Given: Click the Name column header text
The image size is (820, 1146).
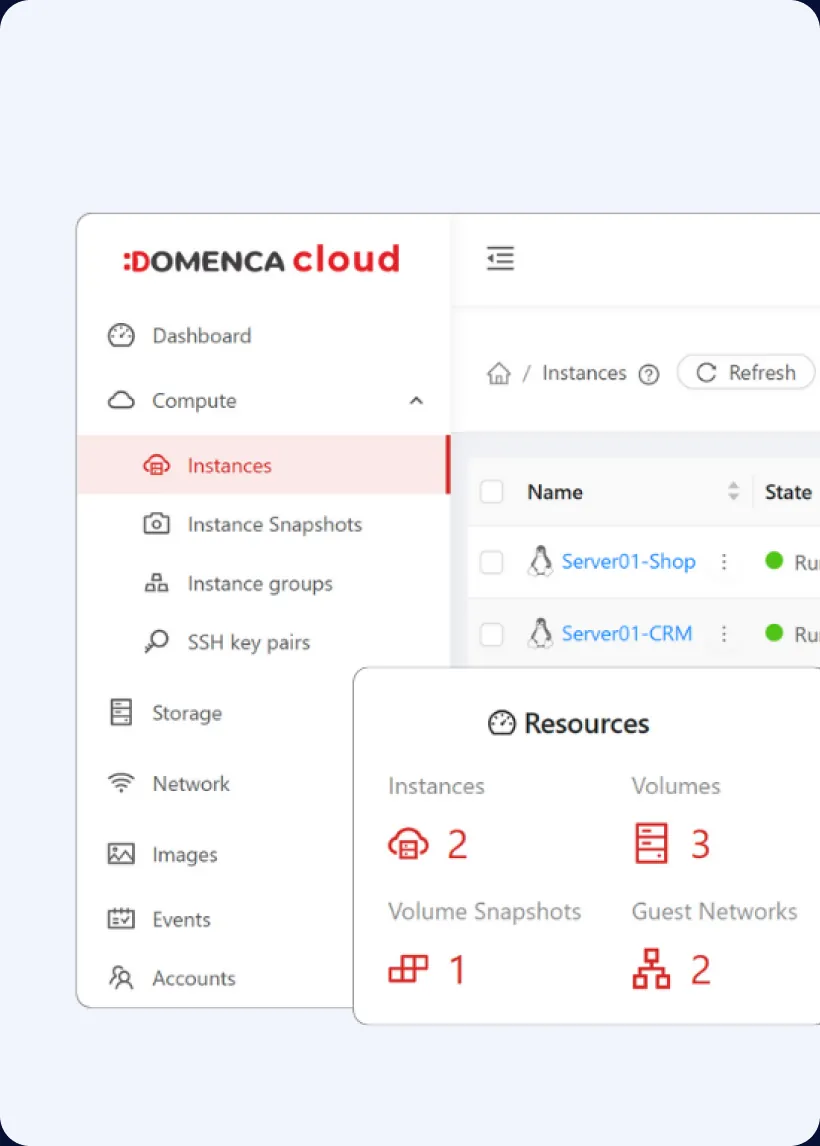Looking at the screenshot, I should tap(555, 492).
